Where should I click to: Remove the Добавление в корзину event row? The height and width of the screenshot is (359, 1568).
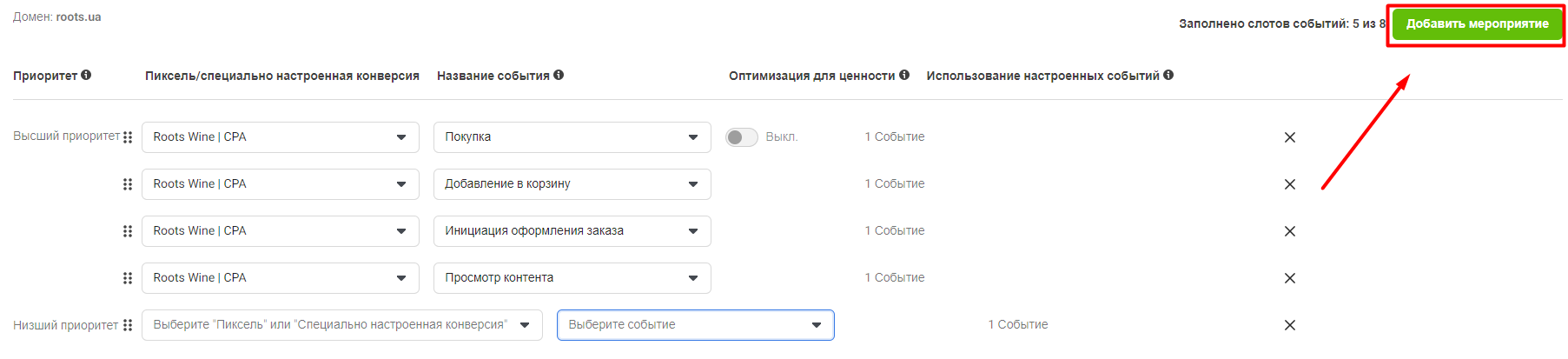pos(1289,184)
